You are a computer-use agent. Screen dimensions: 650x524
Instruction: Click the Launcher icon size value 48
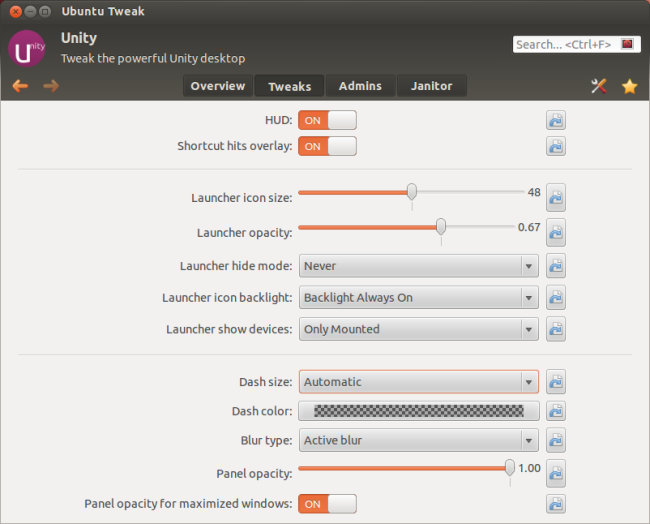(534, 192)
